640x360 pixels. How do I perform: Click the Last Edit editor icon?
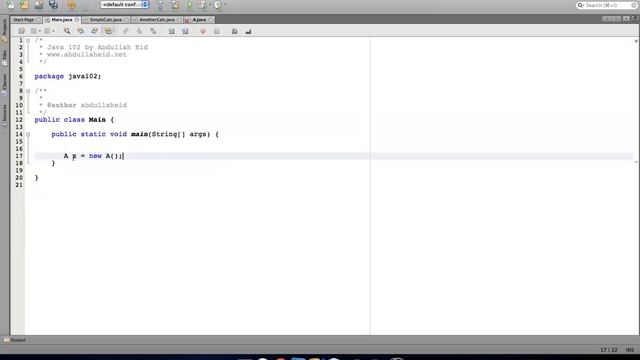point(21,31)
